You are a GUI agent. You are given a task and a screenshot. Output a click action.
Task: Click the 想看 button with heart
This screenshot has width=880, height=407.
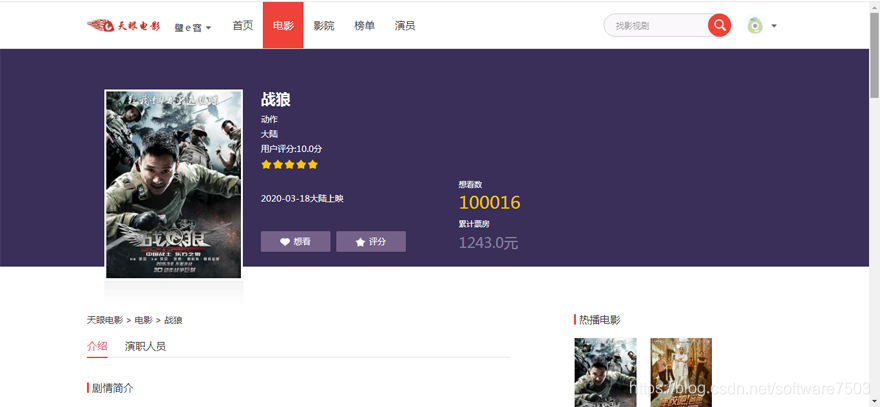(296, 241)
